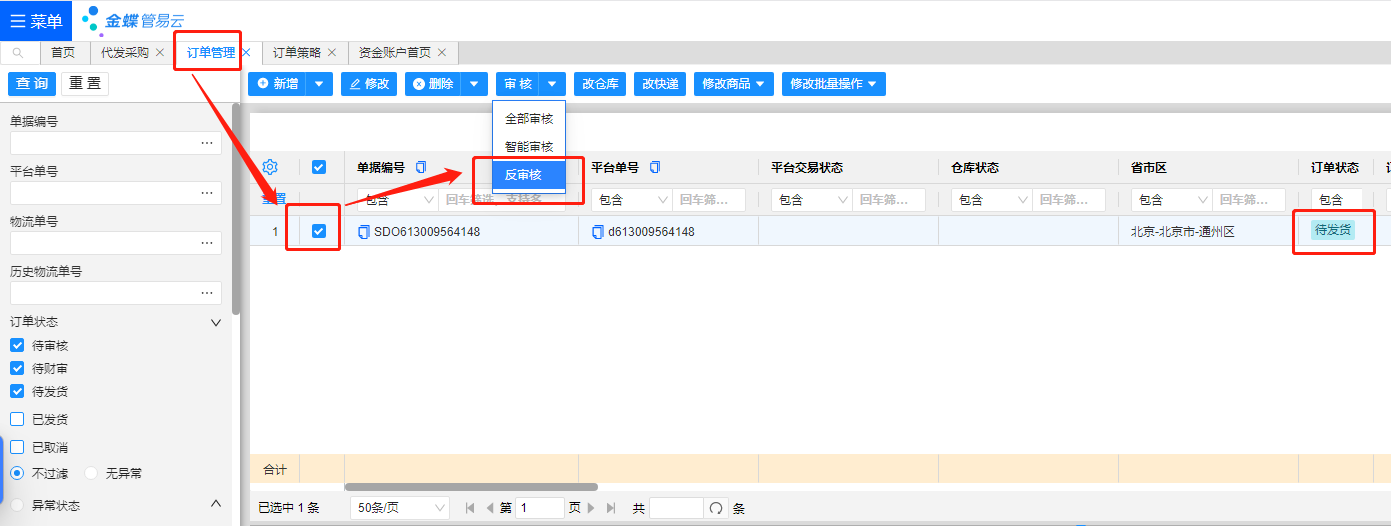
Task: Click the 改仓库 button
Action: coord(600,84)
